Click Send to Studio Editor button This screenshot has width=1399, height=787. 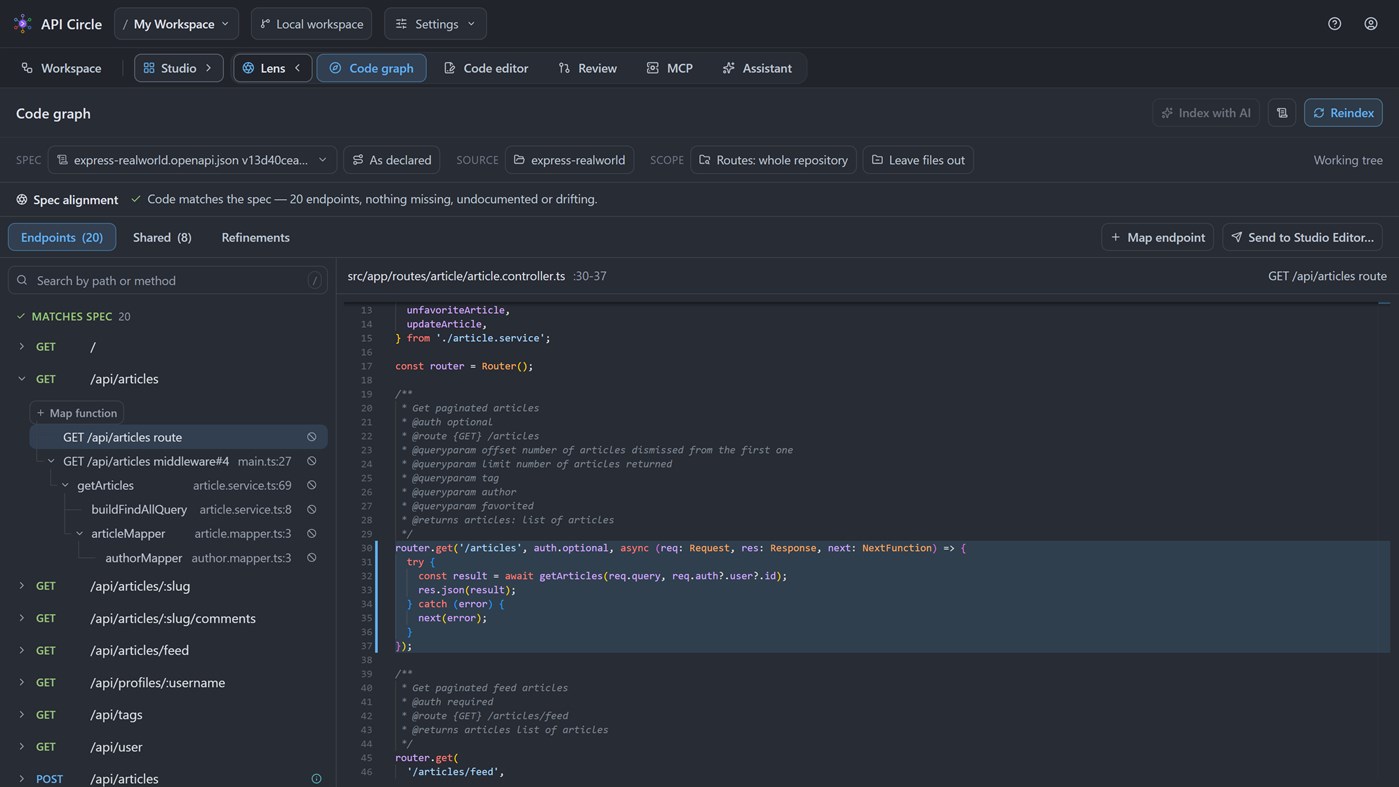tap(1302, 237)
